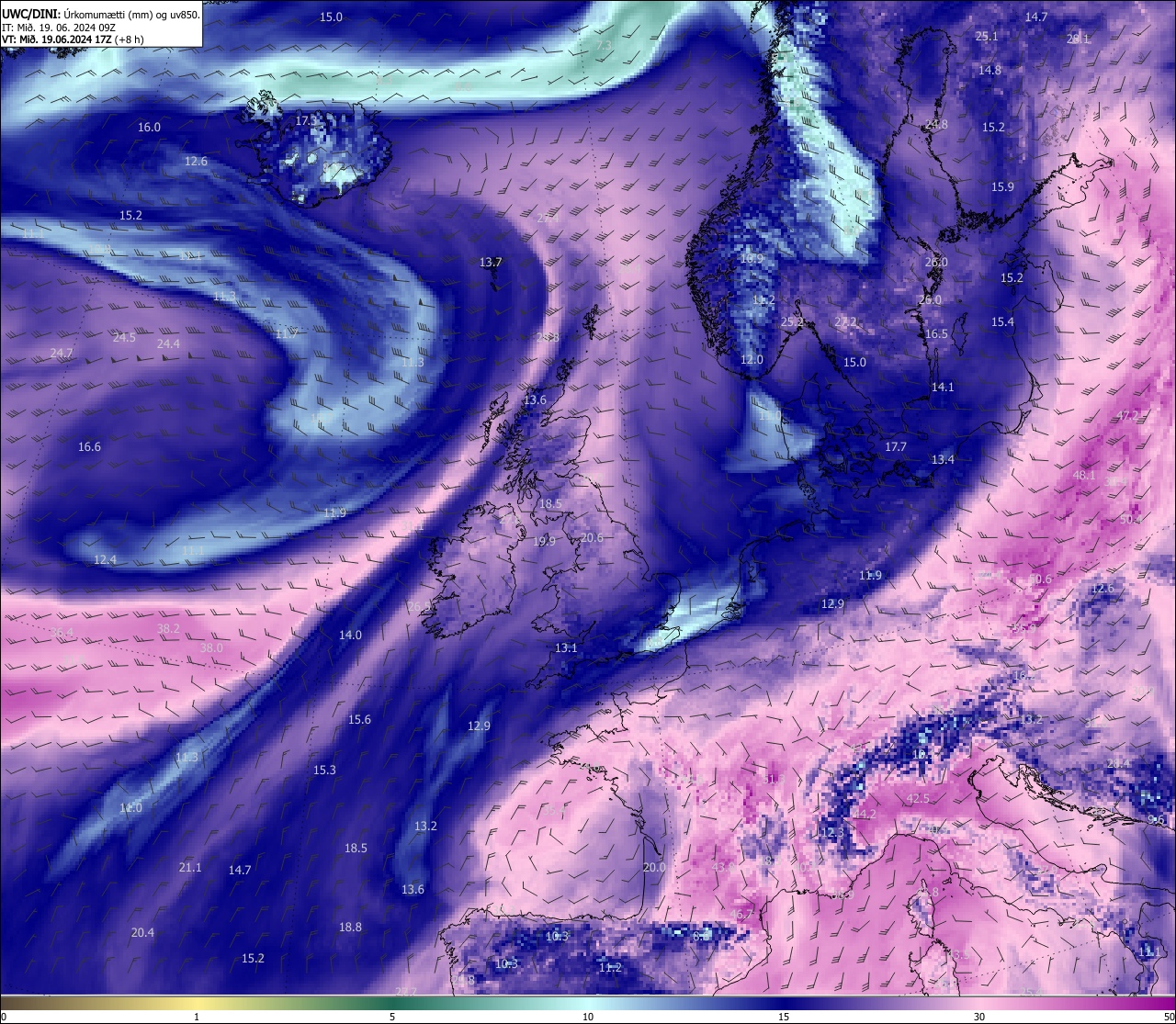Click the 16.5 value over Sweden
This screenshot has width=1176, height=1024.
click(x=935, y=334)
